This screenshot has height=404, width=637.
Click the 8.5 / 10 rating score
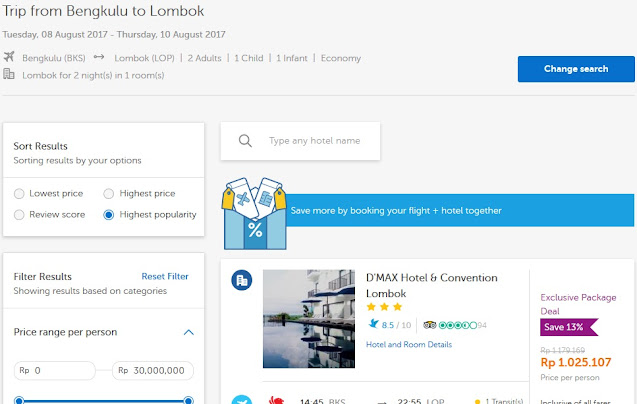[x=396, y=325]
